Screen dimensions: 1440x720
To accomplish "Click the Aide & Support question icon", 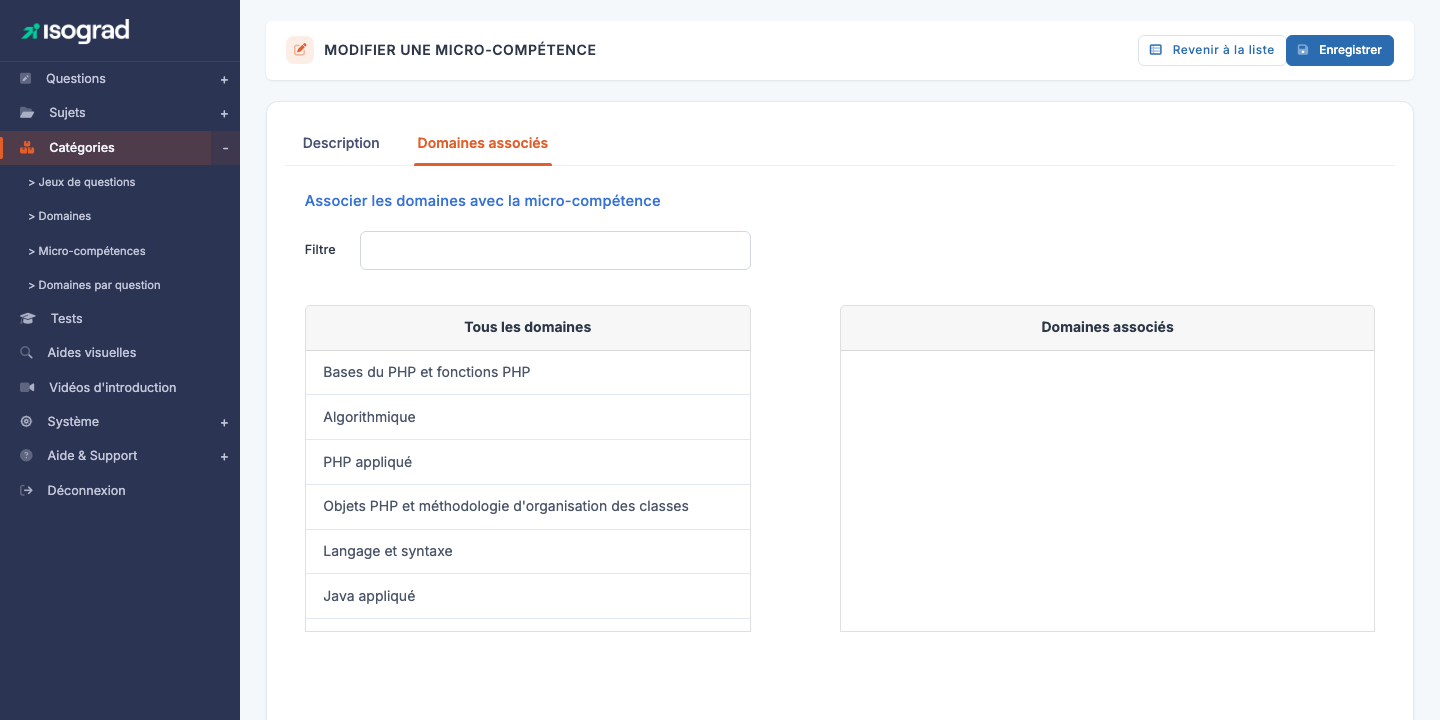I will [x=26, y=456].
